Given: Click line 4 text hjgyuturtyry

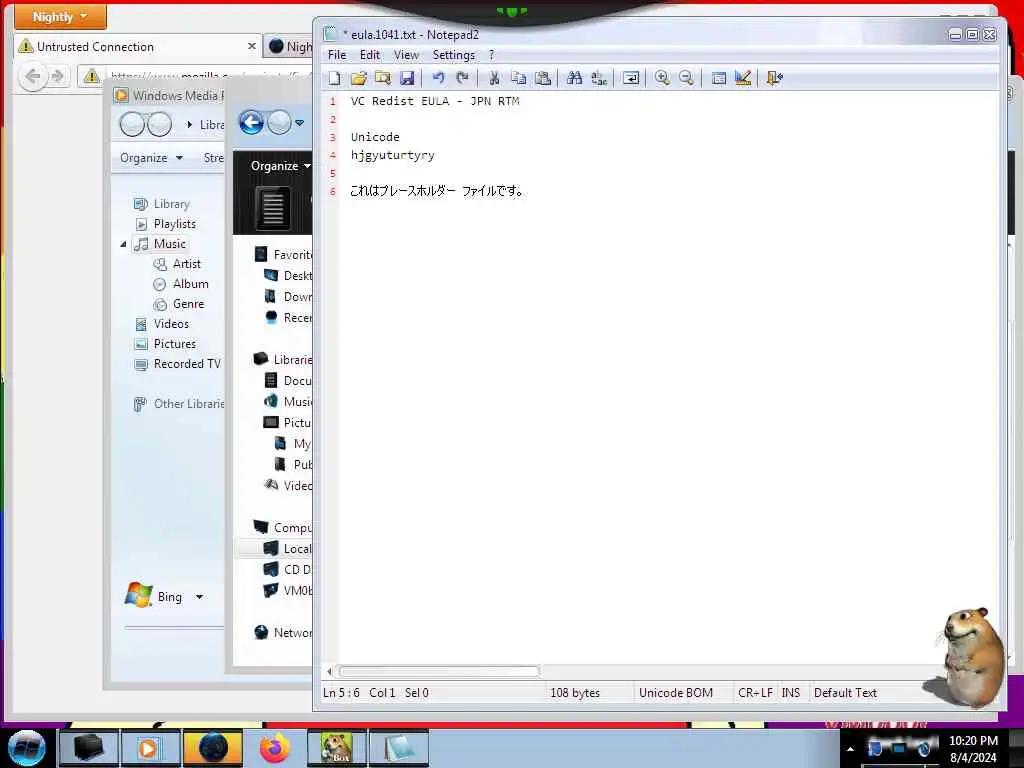Looking at the screenshot, I should coord(392,155).
